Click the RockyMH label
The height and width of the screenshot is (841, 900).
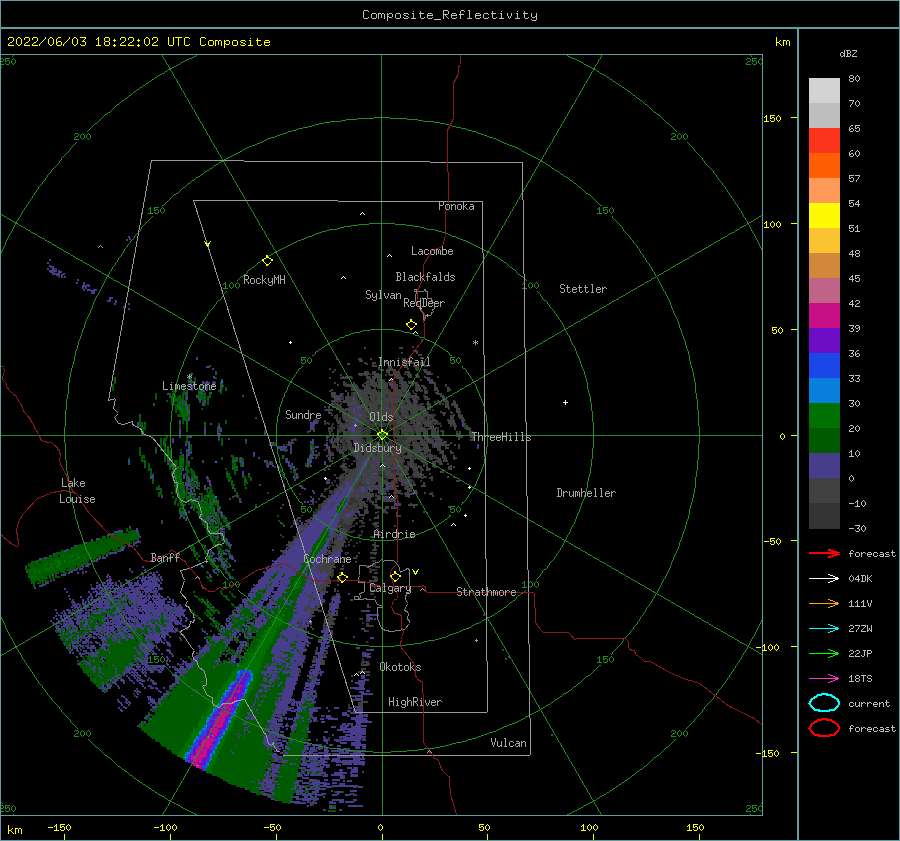264,280
